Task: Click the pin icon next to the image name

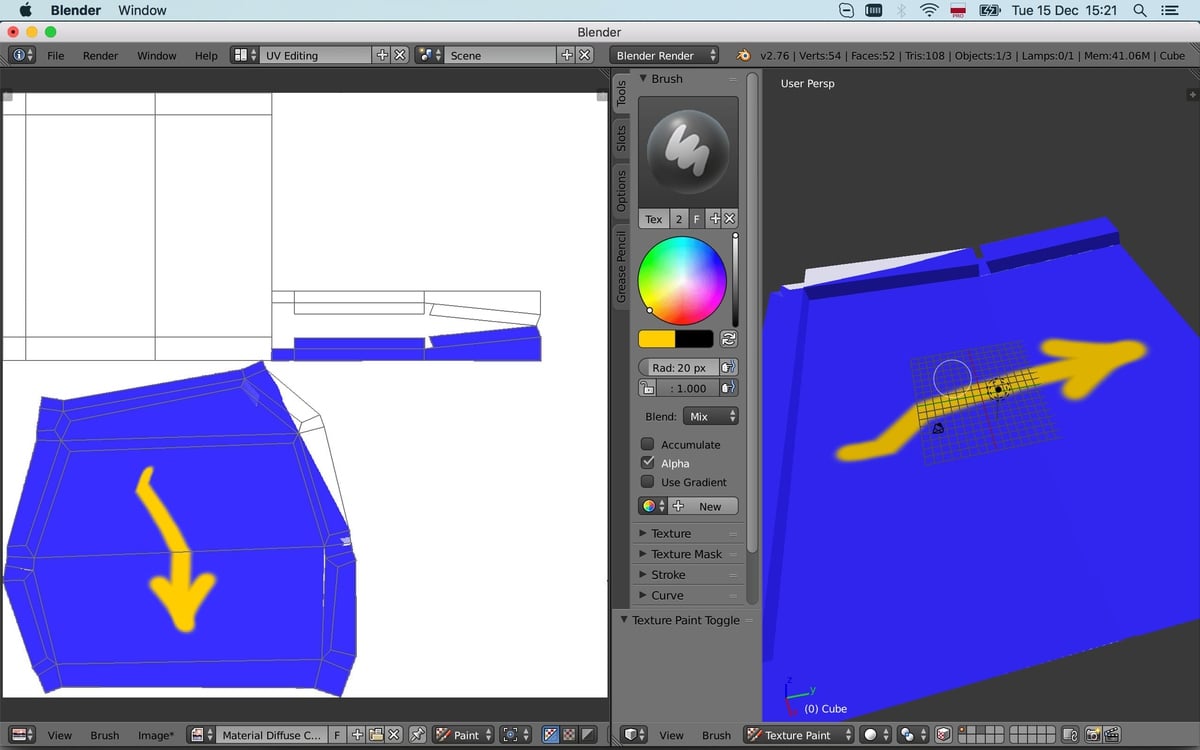Action: 418,735
